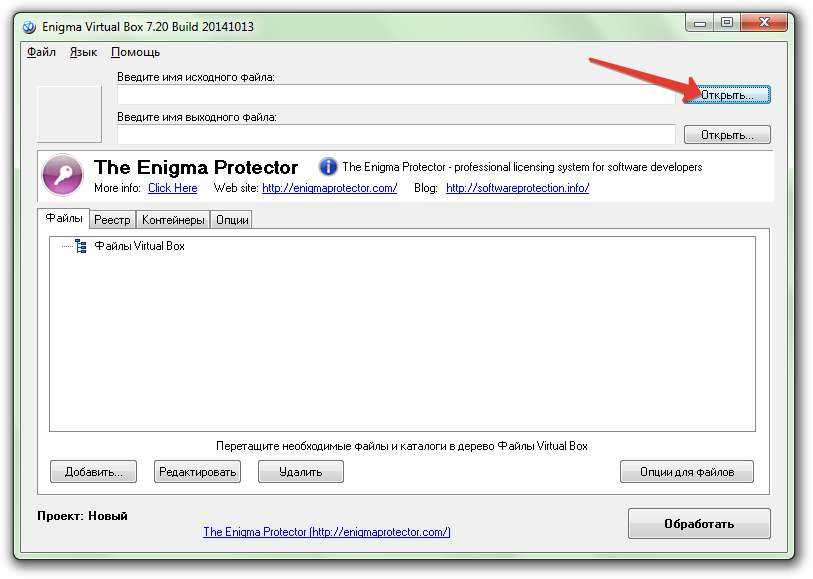Select the Файлы Virtual Box tree root
This screenshot has width=813, height=579.
point(139,246)
